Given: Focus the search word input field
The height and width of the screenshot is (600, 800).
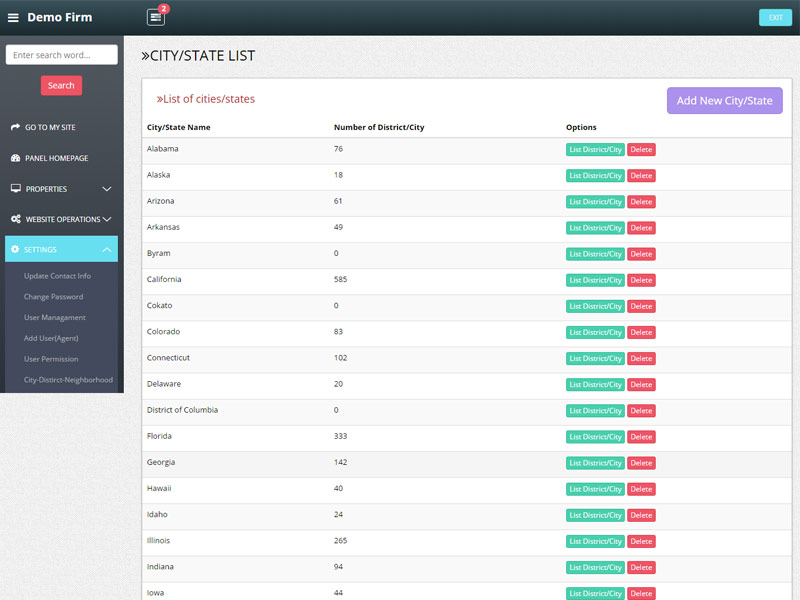Looking at the screenshot, I should 61,55.
